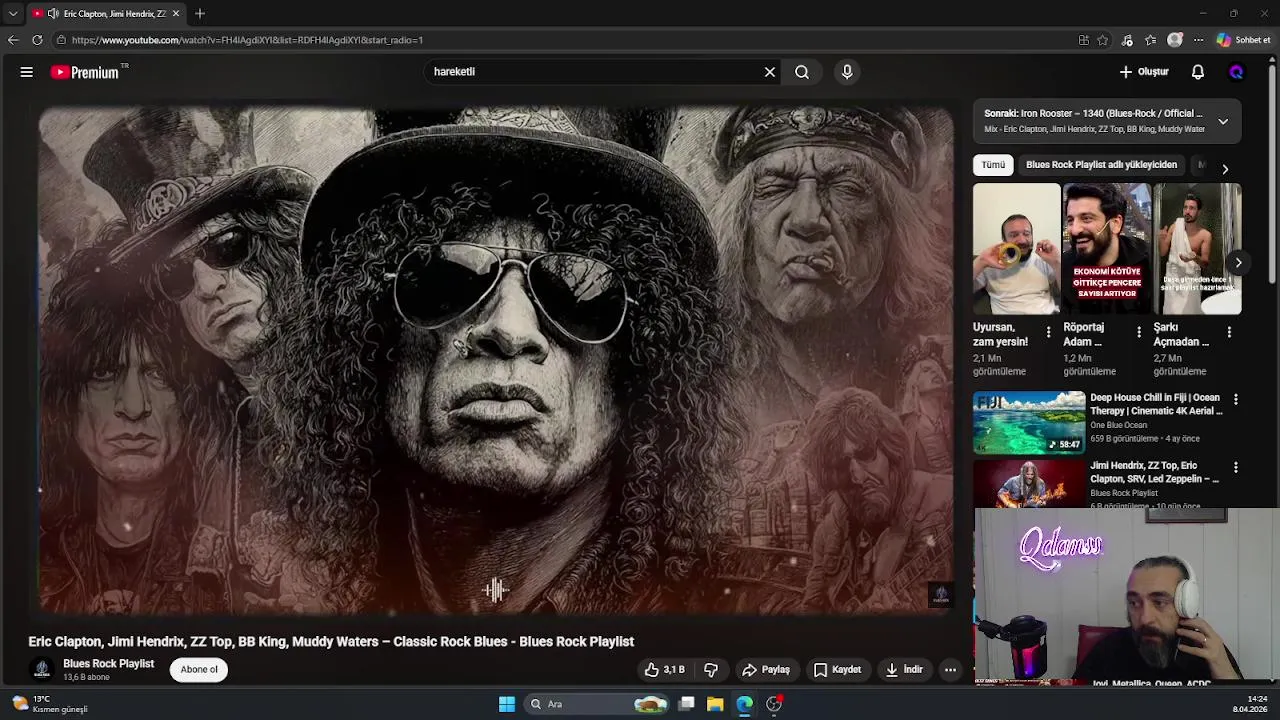Image resolution: width=1280 pixels, height=720 pixels.
Task: Start voice search with the microphone
Action: (847, 72)
